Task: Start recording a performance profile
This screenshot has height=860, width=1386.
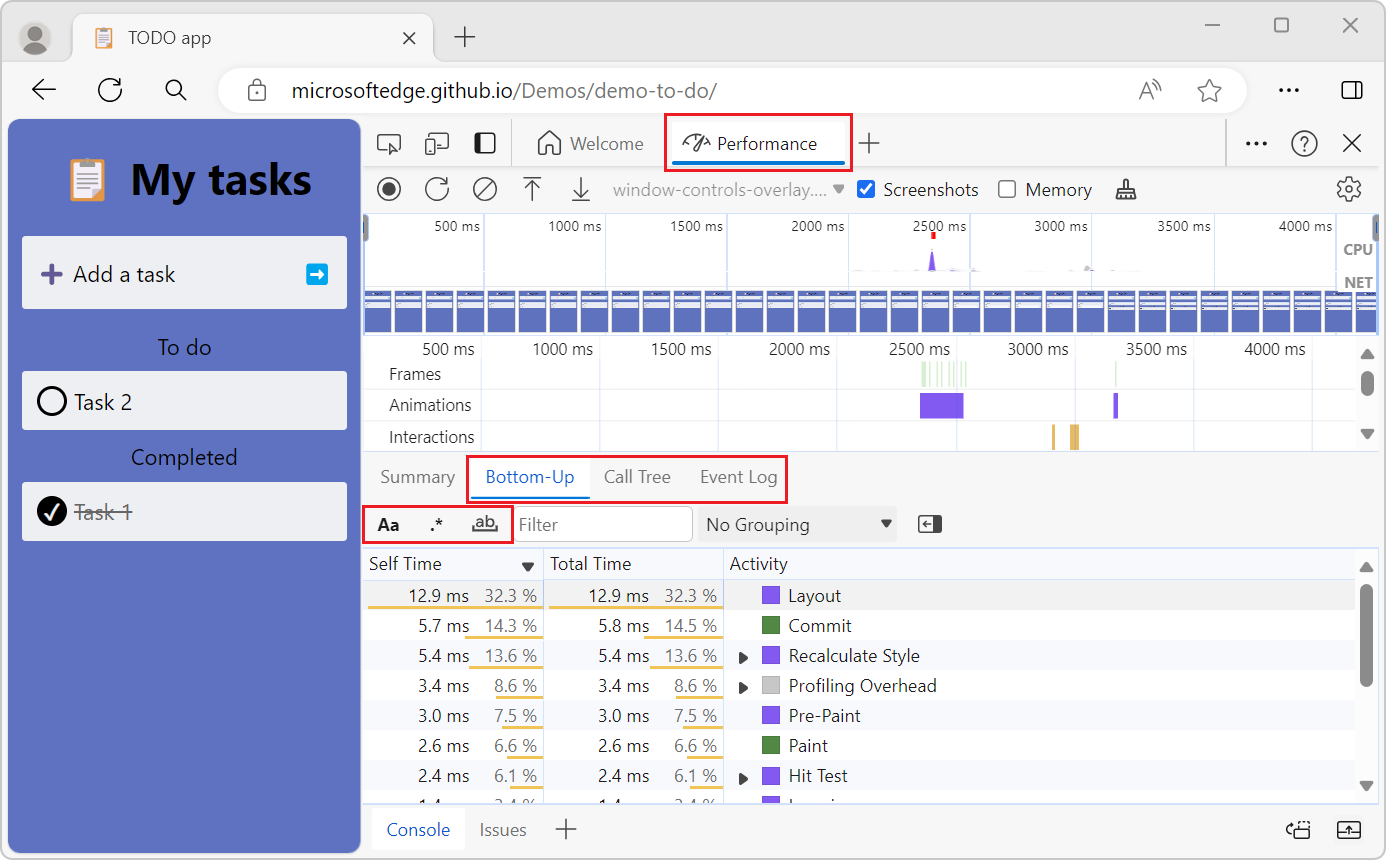Action: (389, 189)
